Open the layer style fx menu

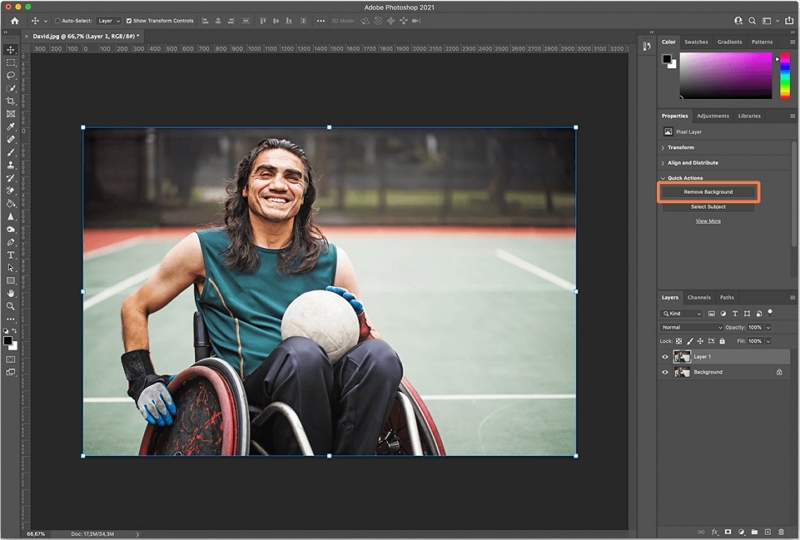tap(715, 532)
